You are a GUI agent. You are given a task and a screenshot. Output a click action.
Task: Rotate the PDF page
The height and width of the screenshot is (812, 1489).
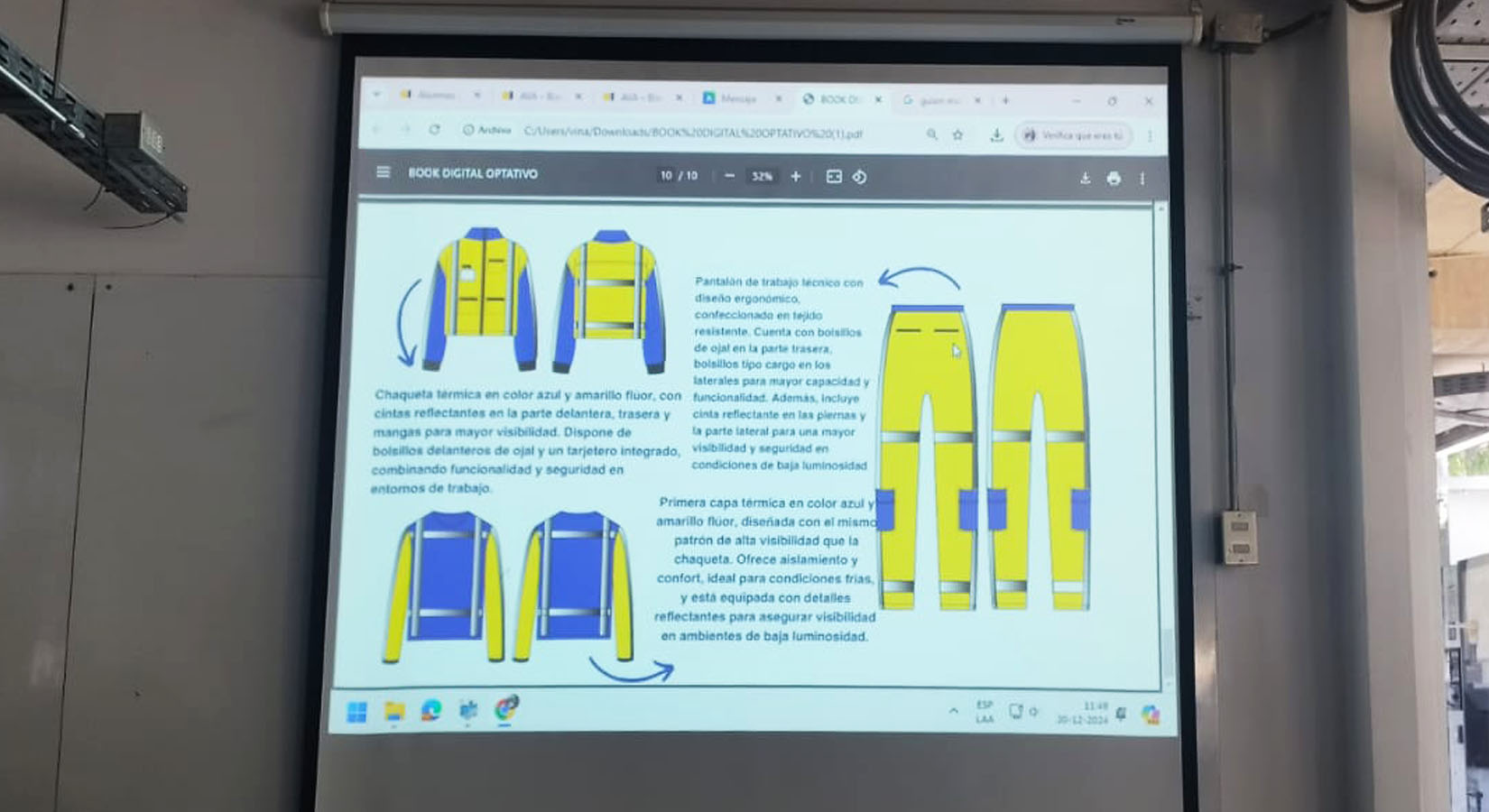(860, 178)
